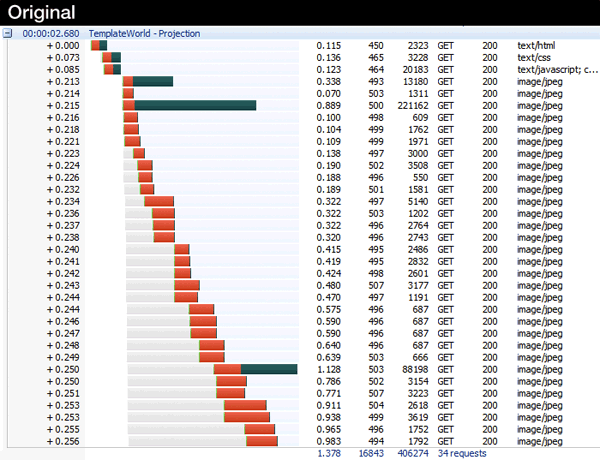Image resolution: width=600 pixels, height=460 pixels.
Task: Select the TemplateWorld - Projection page title
Action: point(144,34)
